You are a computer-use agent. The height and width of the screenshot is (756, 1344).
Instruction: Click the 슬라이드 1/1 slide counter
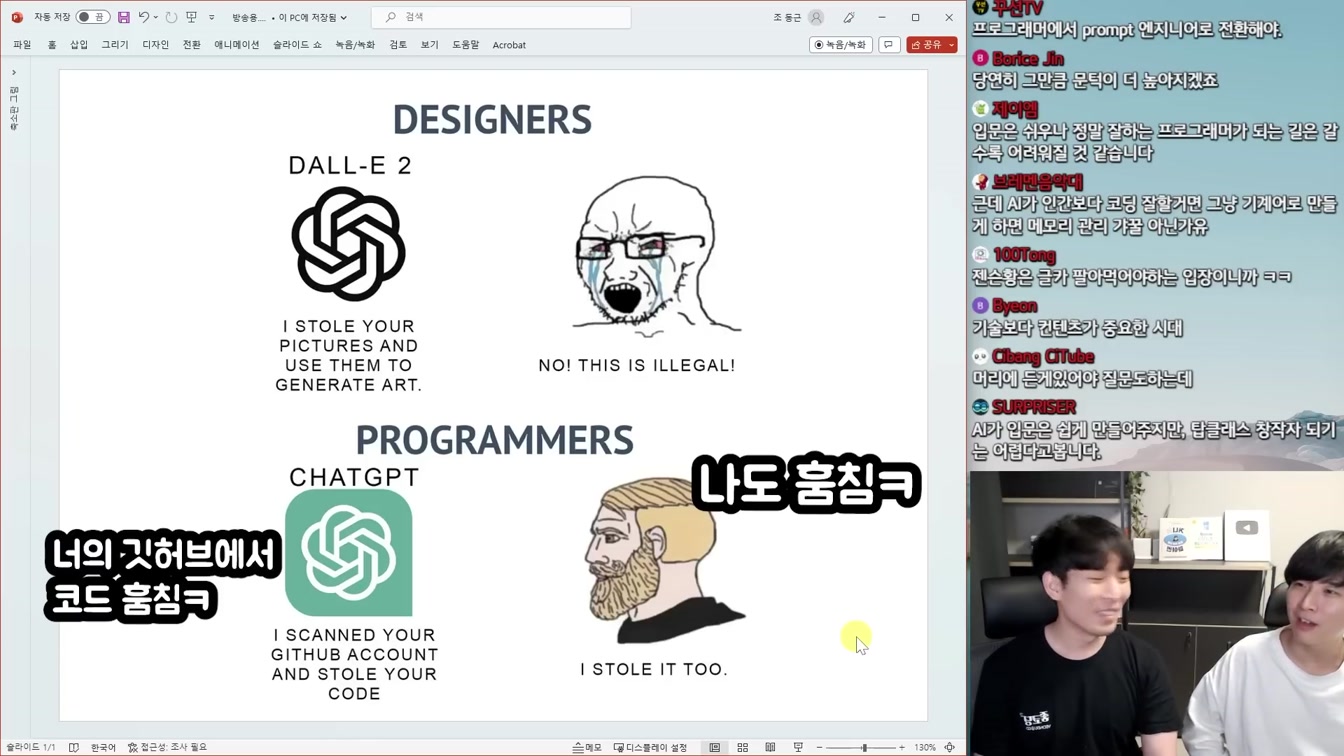(31, 747)
